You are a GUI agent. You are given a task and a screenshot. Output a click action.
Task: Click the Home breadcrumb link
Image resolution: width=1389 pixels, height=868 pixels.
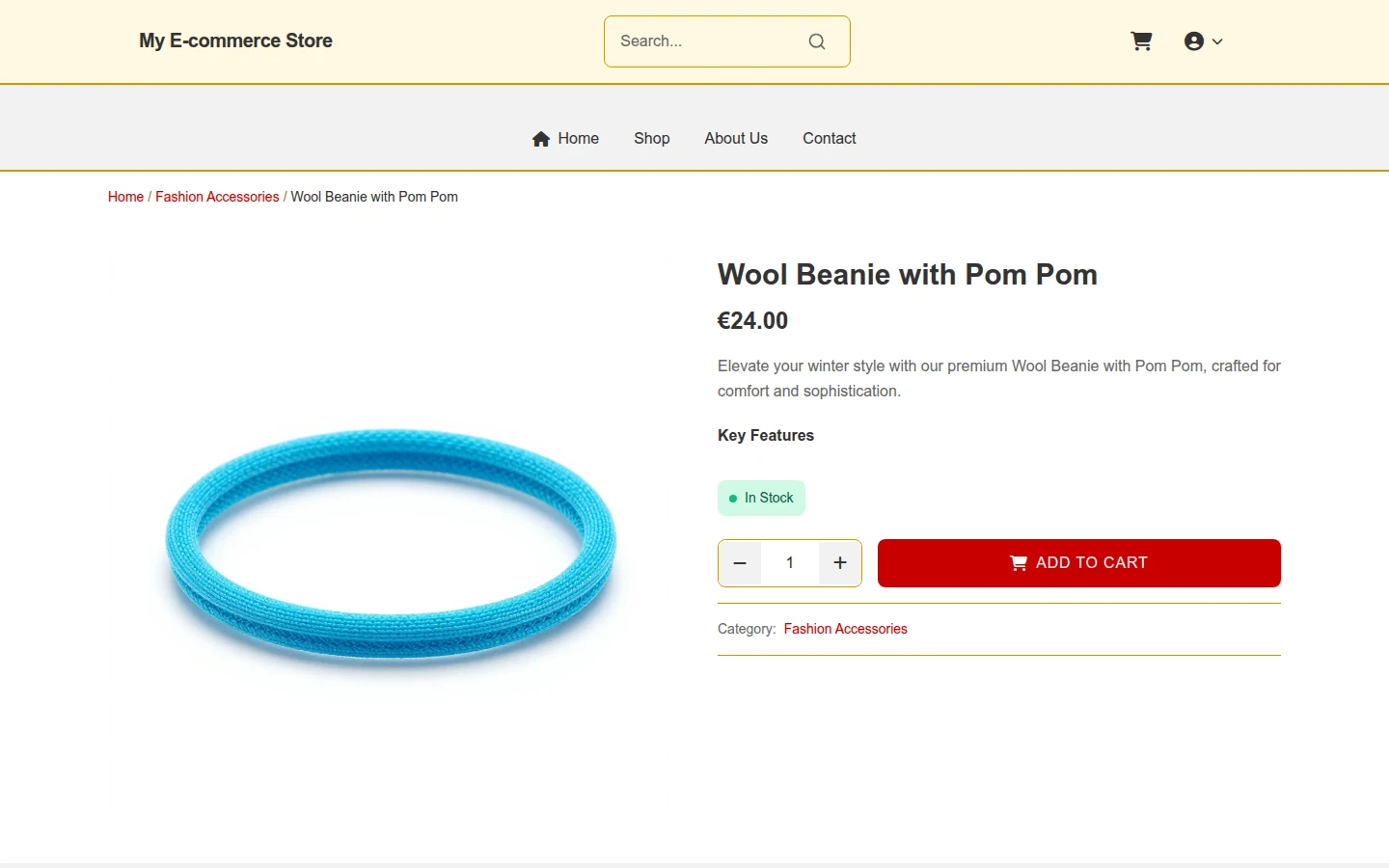pos(125,197)
